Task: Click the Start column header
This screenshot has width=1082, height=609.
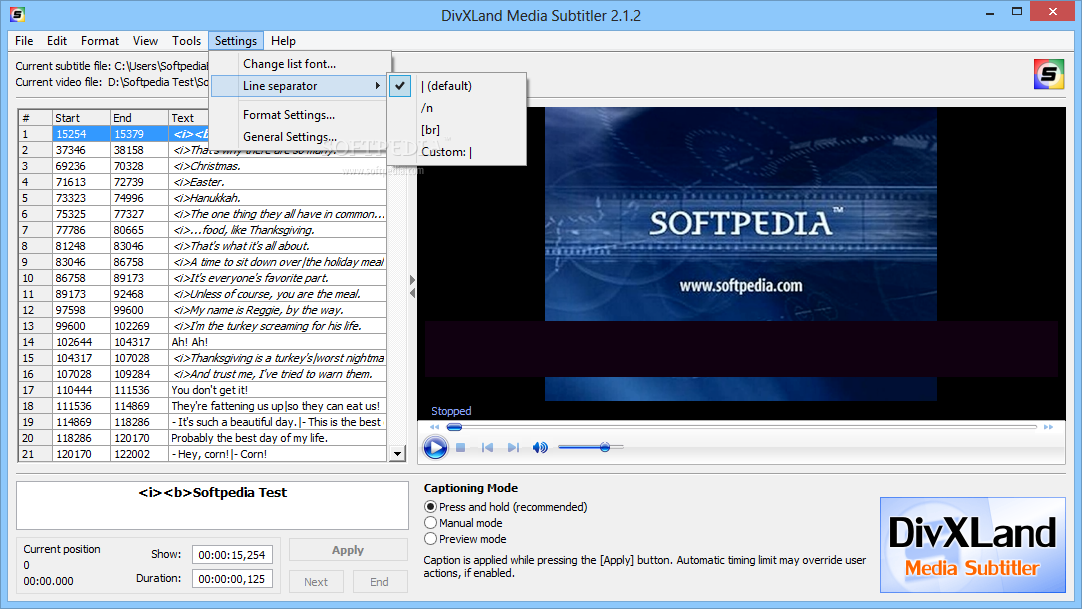Action: point(81,118)
